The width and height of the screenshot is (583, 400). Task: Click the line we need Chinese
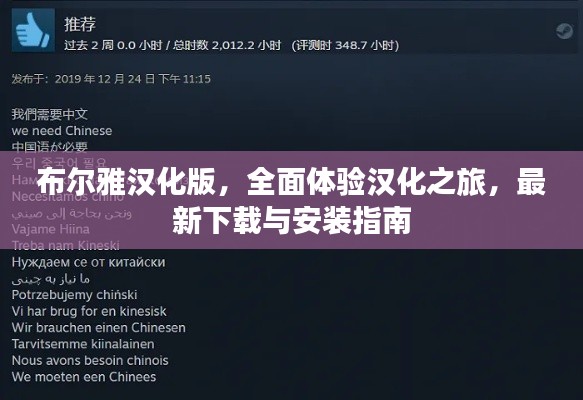(62, 131)
